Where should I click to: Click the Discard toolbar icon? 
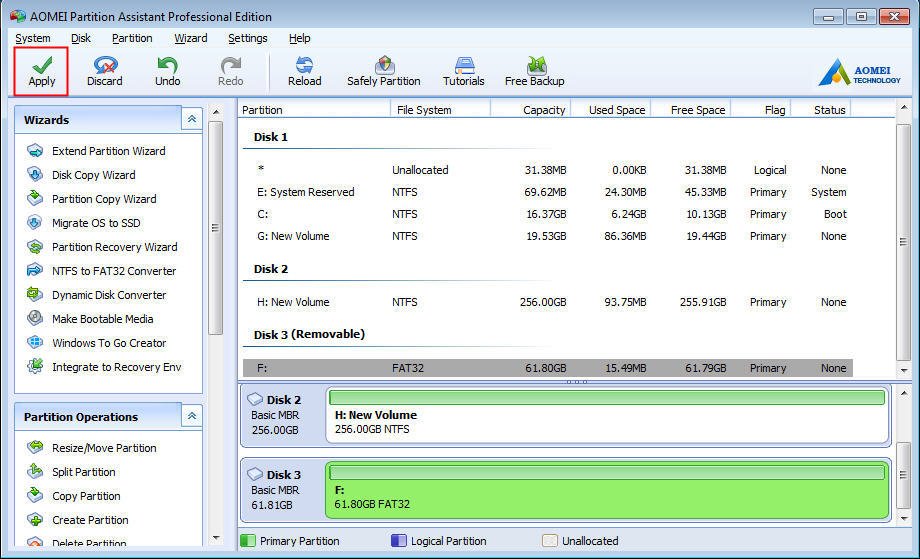coord(105,65)
